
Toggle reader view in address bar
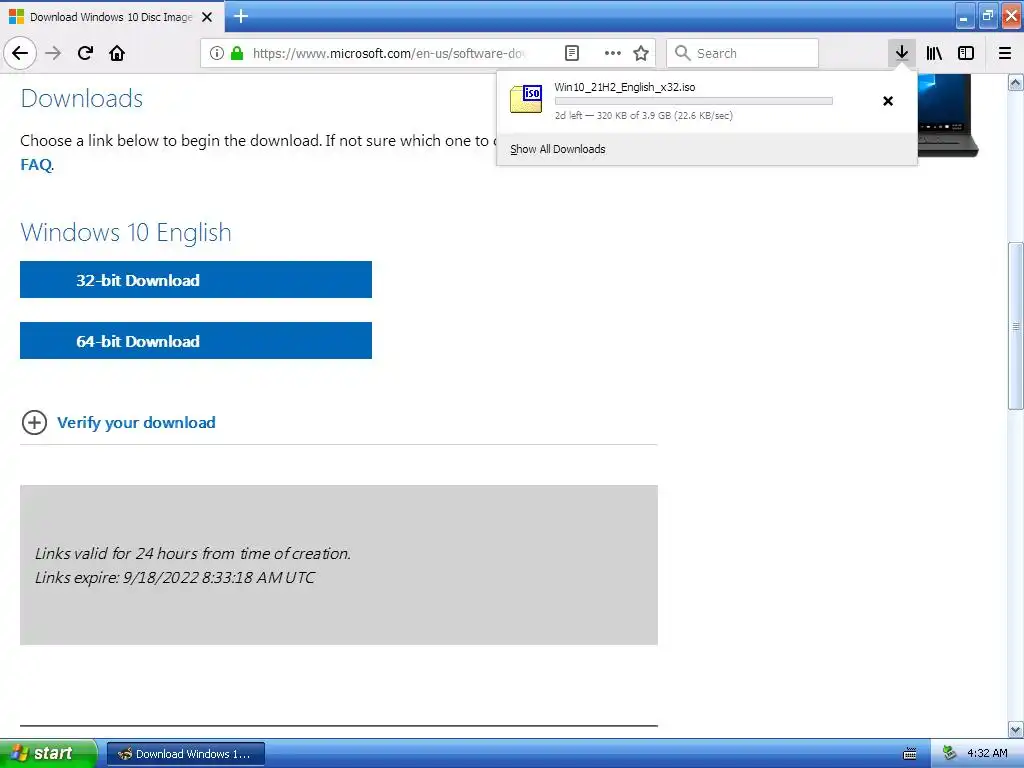click(x=571, y=53)
